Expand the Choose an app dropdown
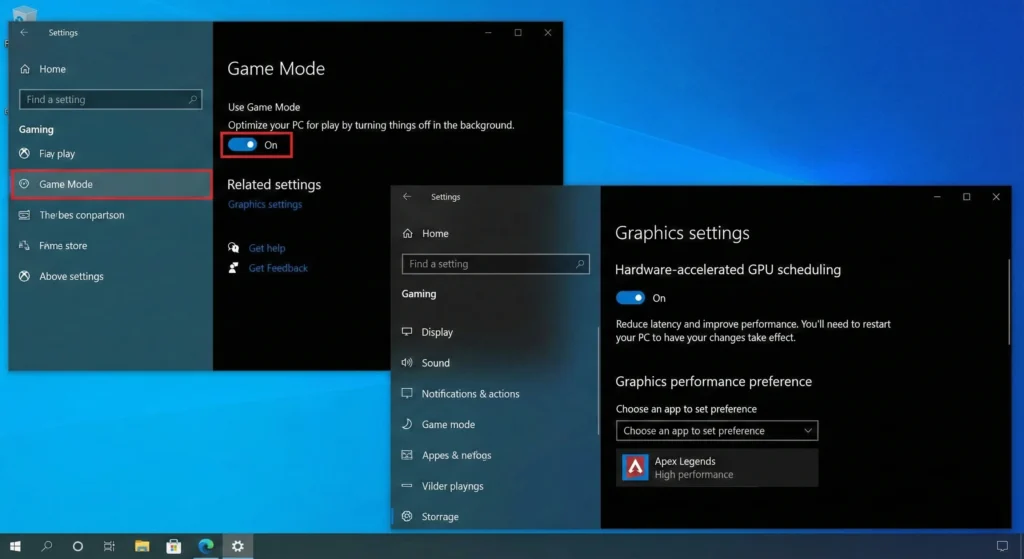The height and width of the screenshot is (559, 1024). 717,431
